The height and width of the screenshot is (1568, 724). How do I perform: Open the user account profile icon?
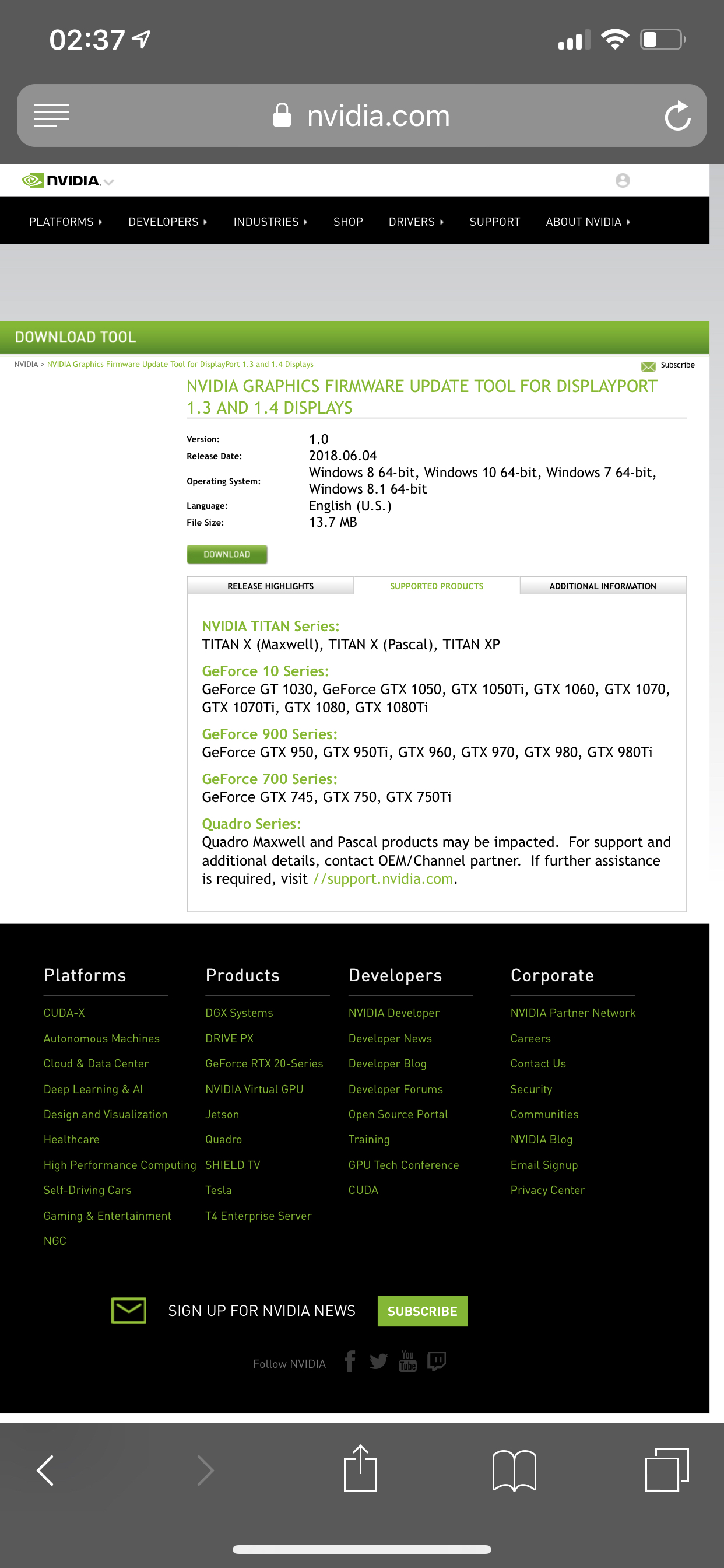pos(623,180)
